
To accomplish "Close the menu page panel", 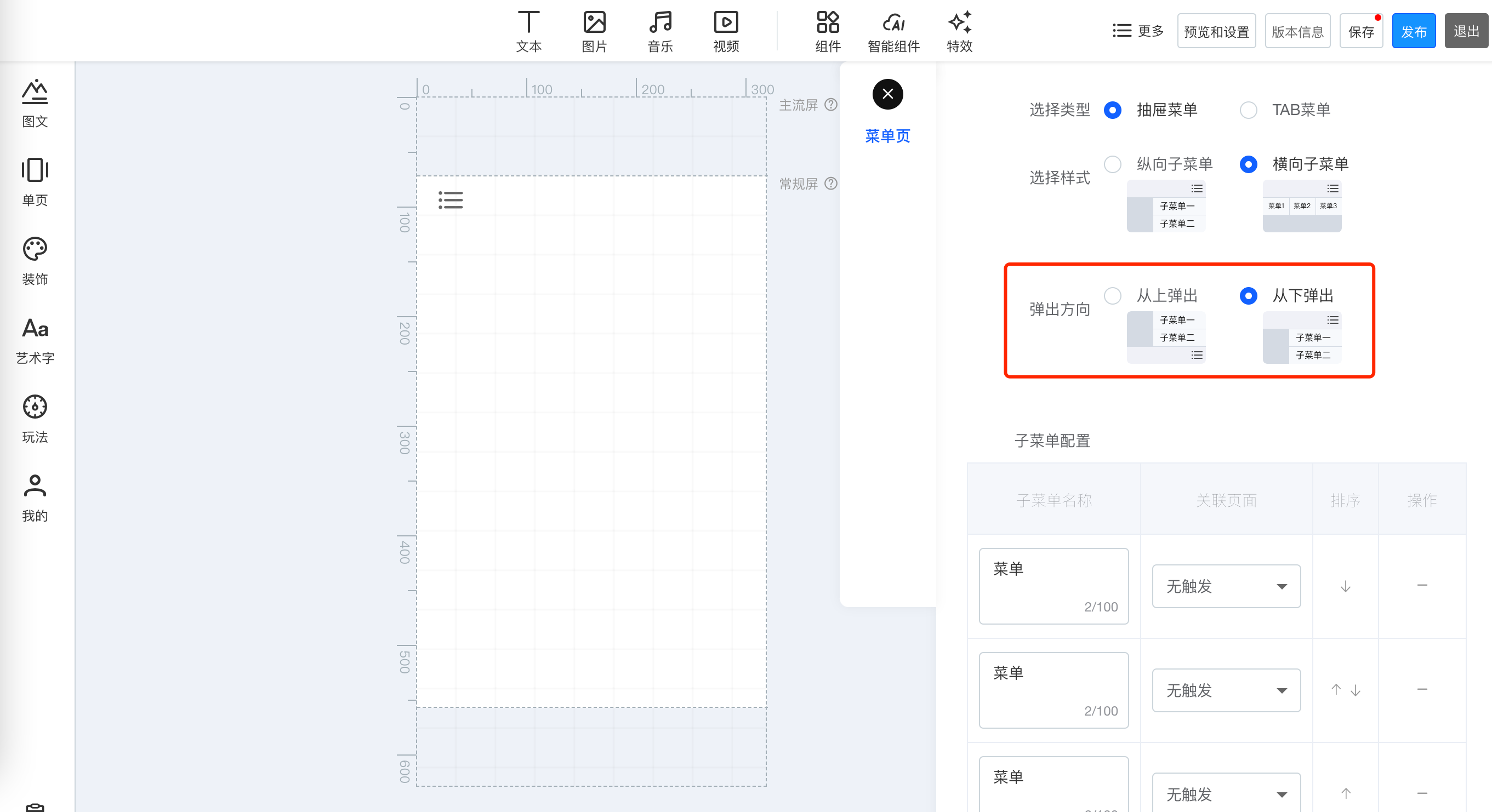I will [x=887, y=94].
